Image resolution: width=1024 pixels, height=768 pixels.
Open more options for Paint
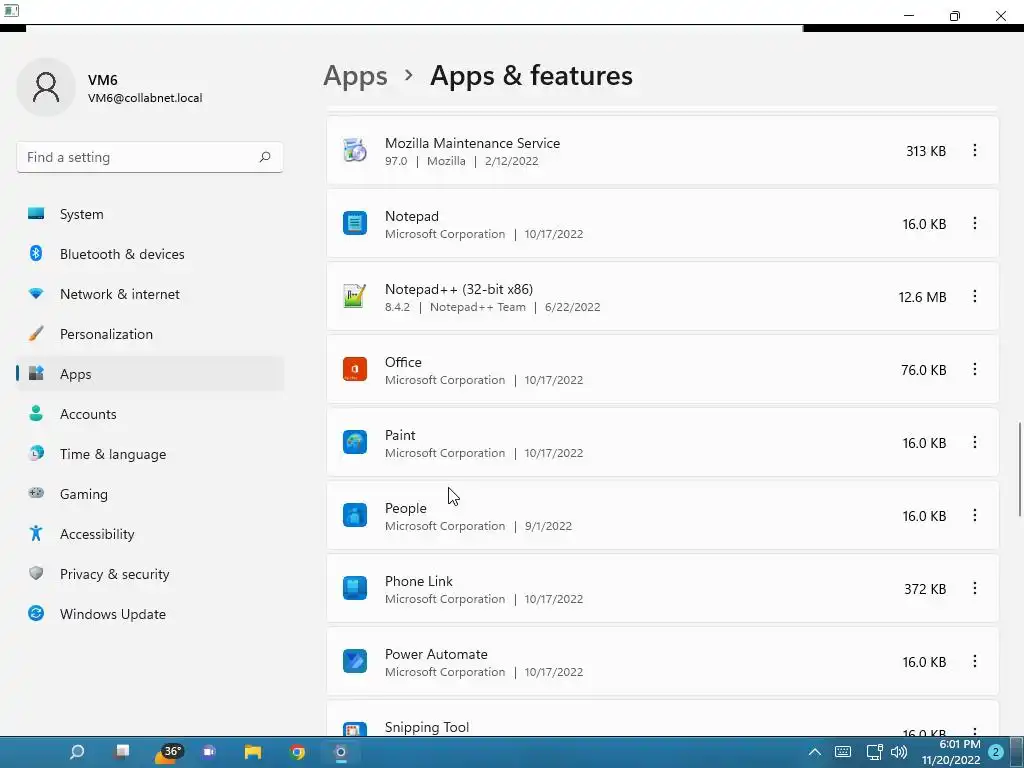pyautogui.click(x=974, y=443)
